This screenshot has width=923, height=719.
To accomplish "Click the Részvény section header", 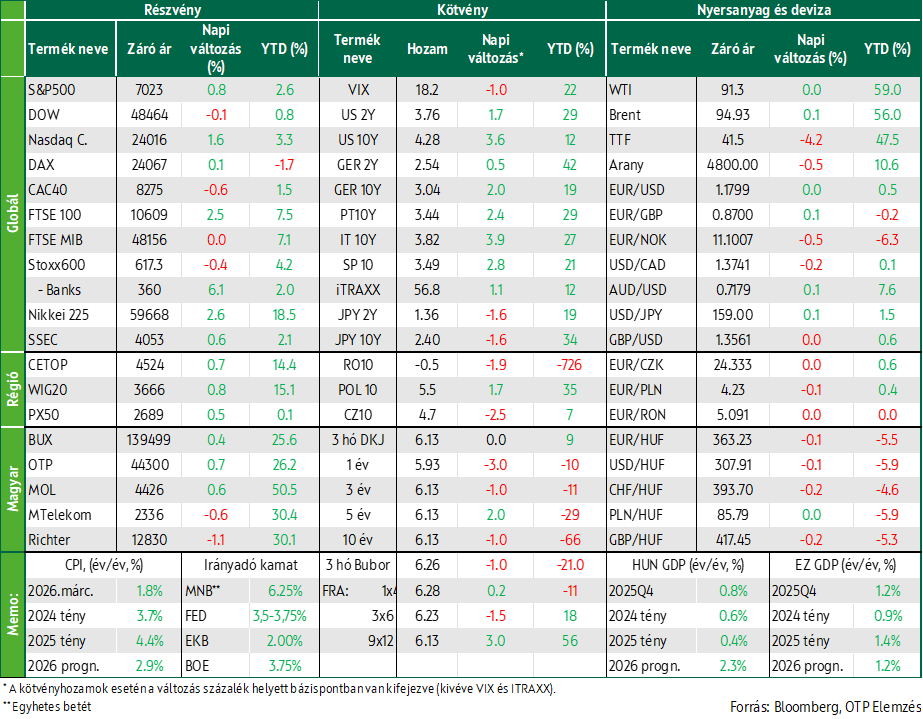I will 172,10.
